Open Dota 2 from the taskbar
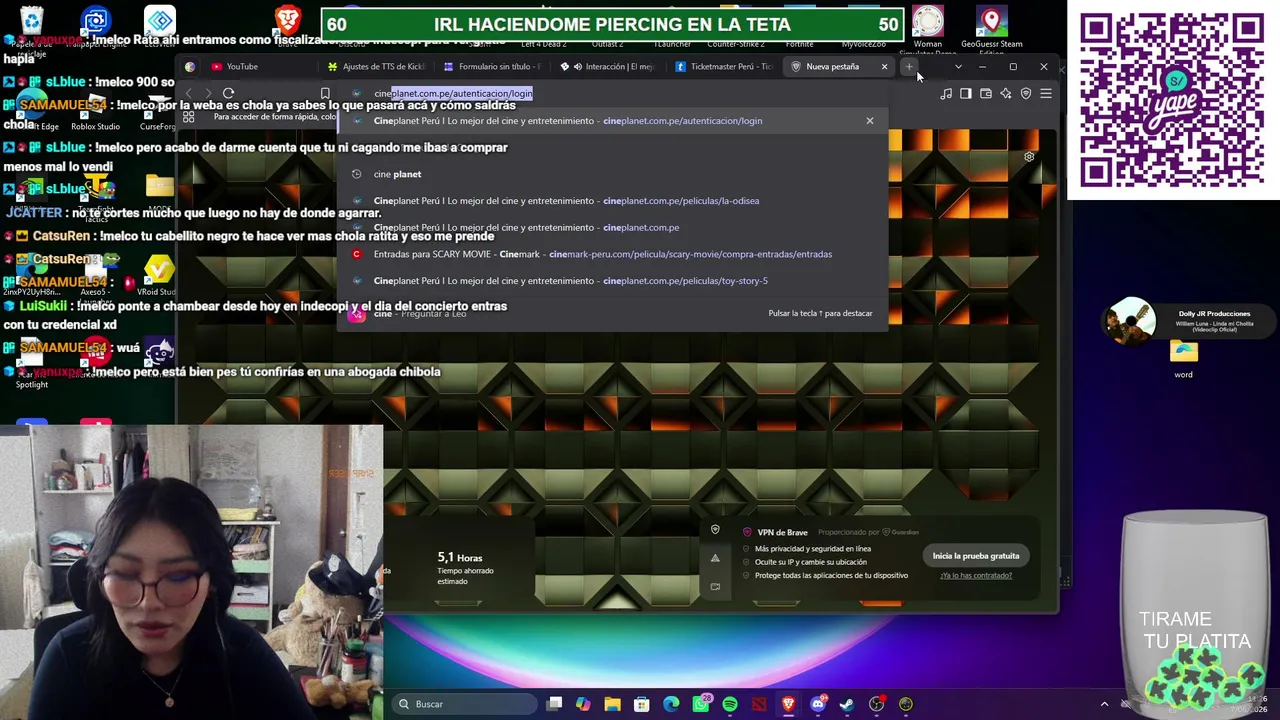Screen dimensions: 1280x720 coord(759,704)
